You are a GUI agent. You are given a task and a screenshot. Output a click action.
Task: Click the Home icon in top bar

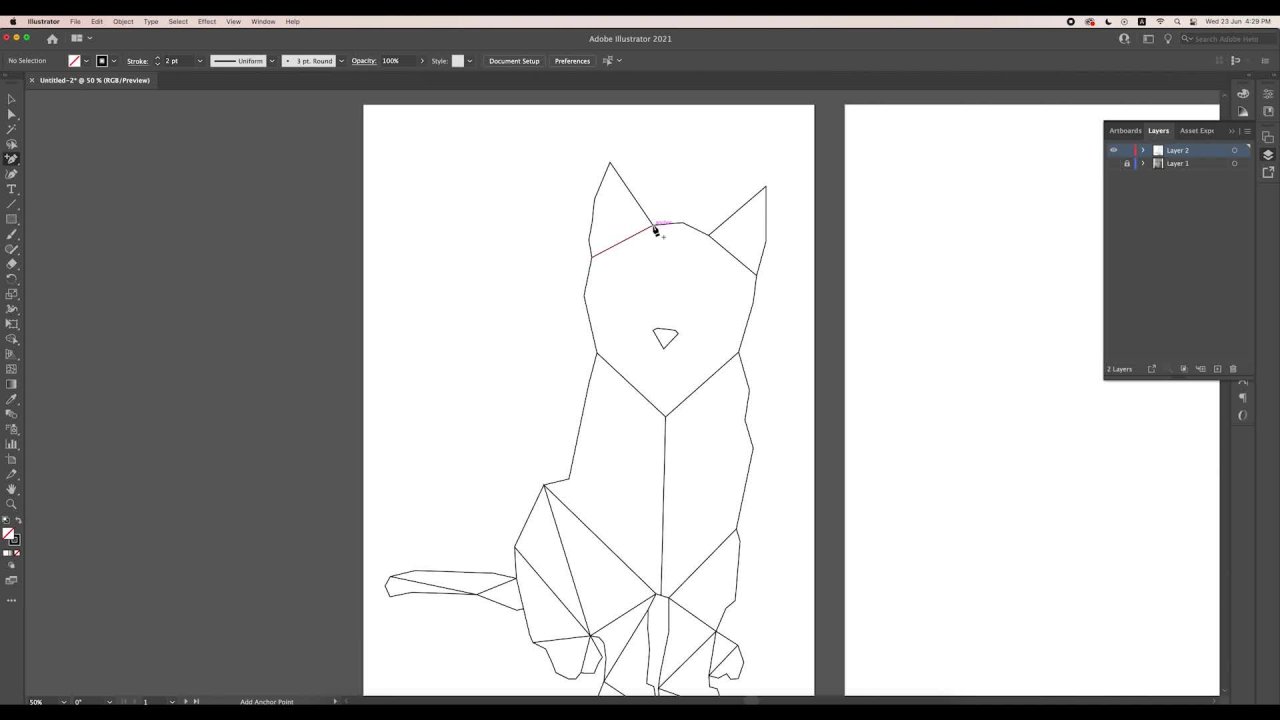click(52, 39)
